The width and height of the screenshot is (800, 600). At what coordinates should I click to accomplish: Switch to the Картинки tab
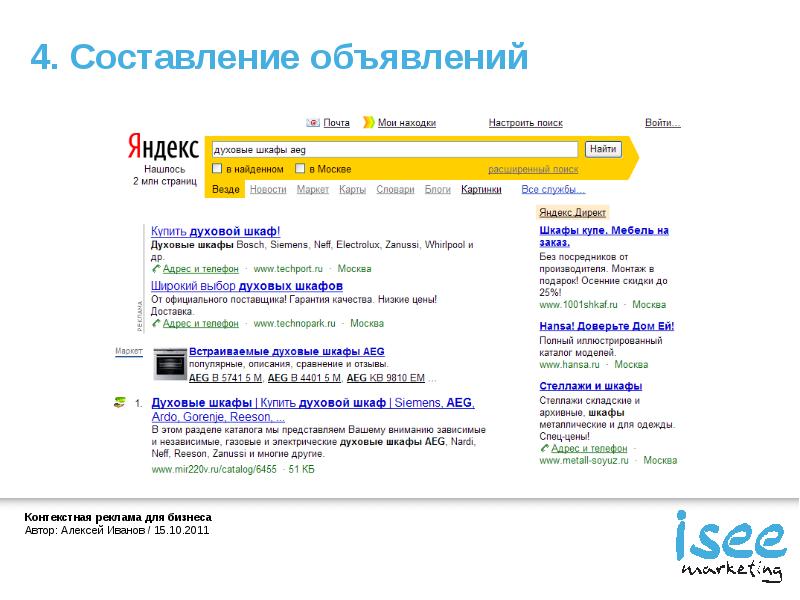(x=481, y=189)
